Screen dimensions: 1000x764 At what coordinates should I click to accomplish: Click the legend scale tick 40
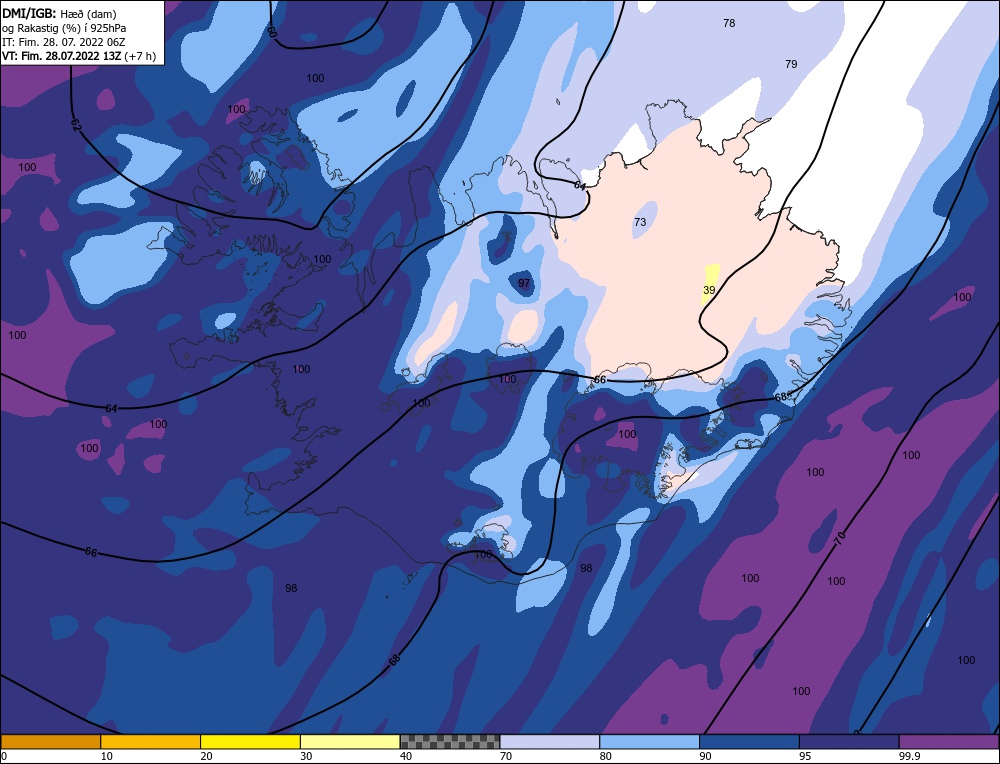(x=406, y=756)
